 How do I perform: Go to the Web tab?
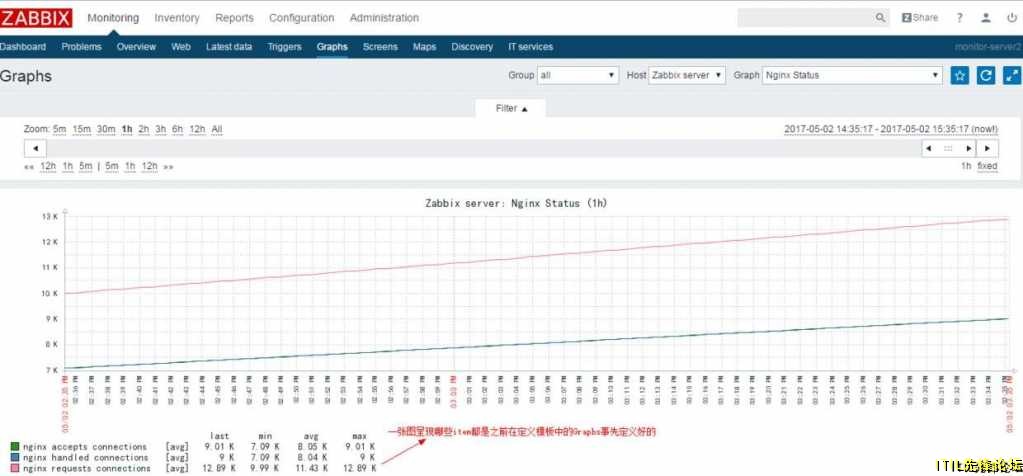click(181, 47)
